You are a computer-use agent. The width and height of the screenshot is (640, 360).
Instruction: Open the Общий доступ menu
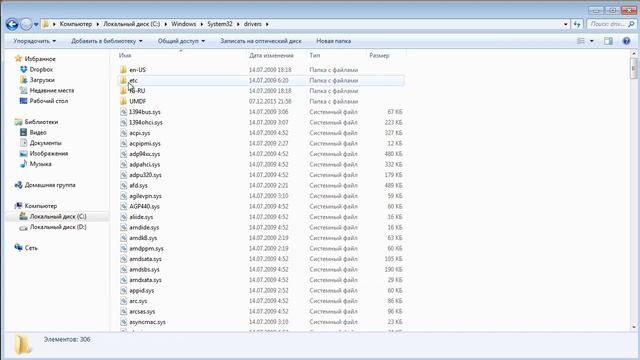[181, 41]
